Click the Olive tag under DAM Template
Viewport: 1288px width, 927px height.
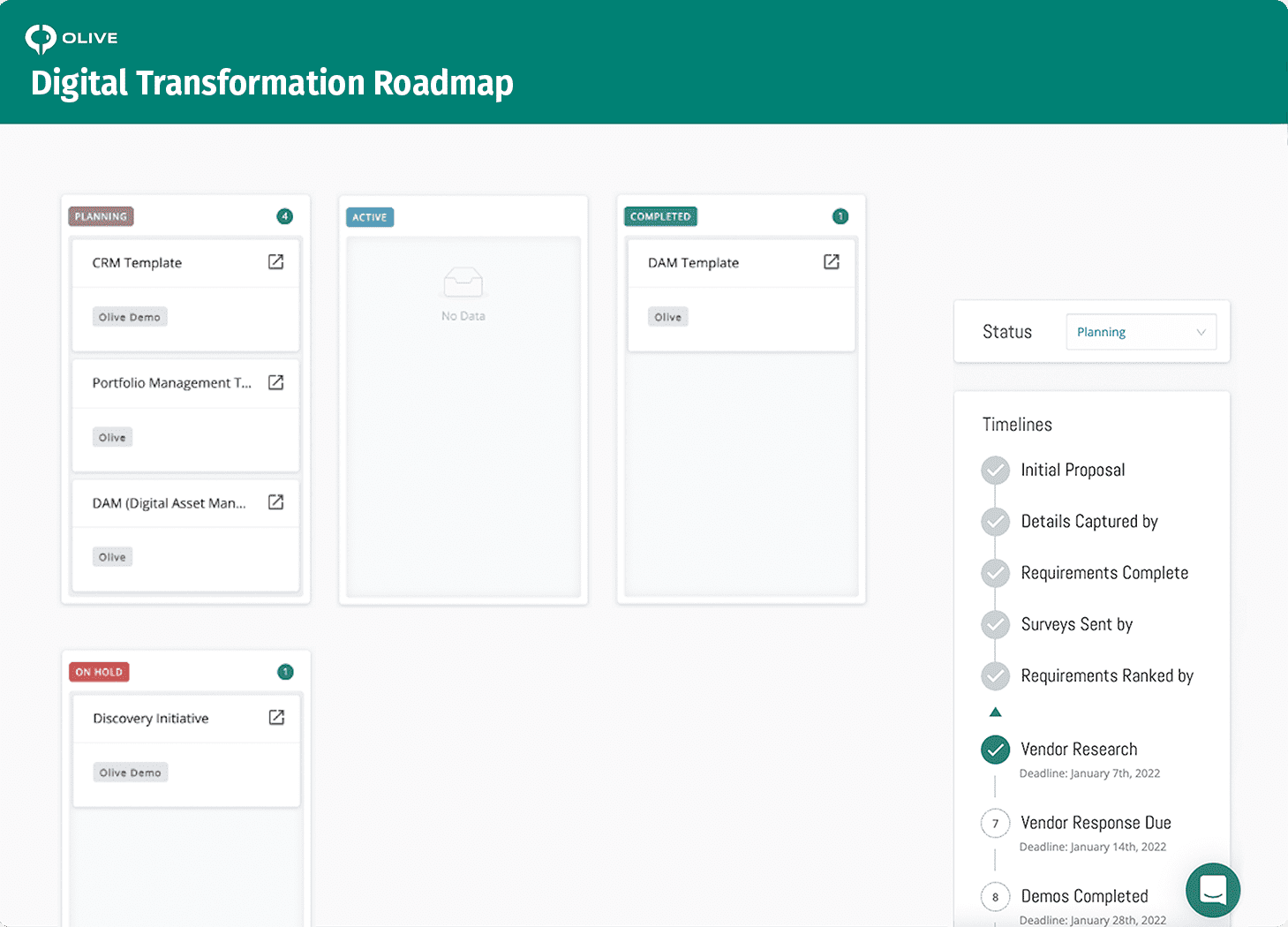667,316
